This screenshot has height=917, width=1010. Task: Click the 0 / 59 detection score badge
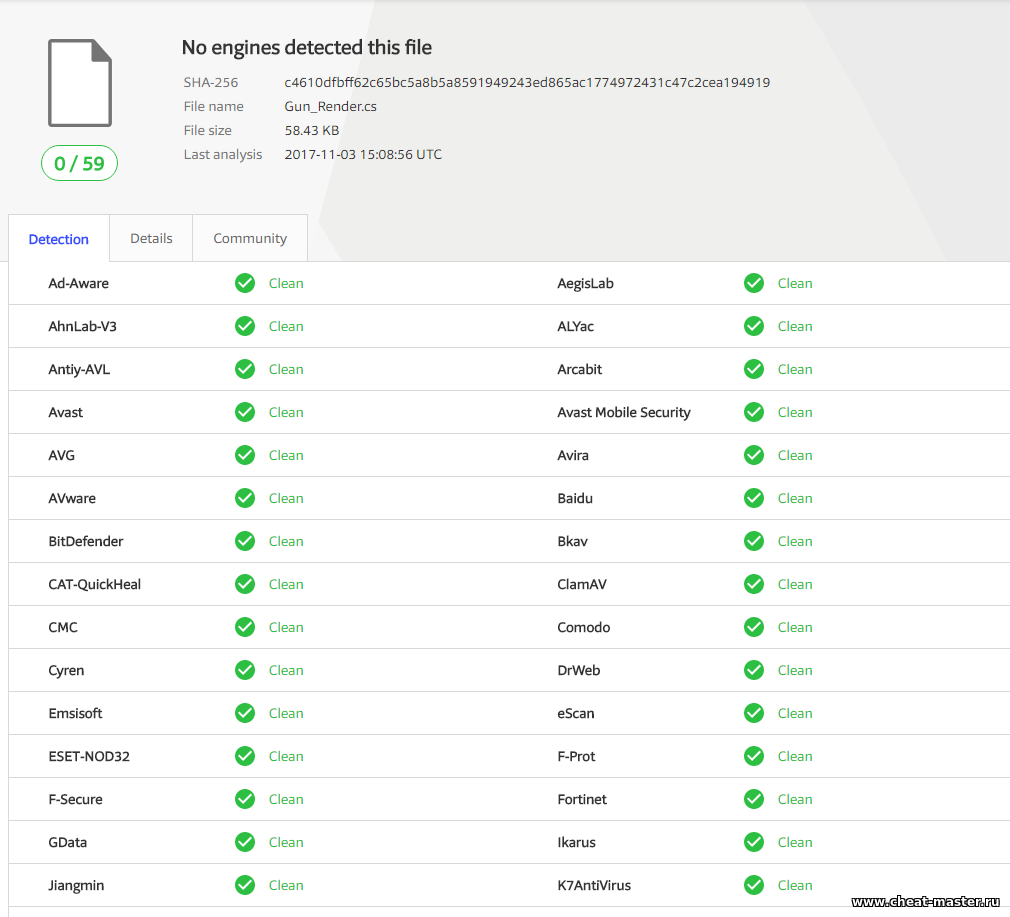(x=79, y=164)
